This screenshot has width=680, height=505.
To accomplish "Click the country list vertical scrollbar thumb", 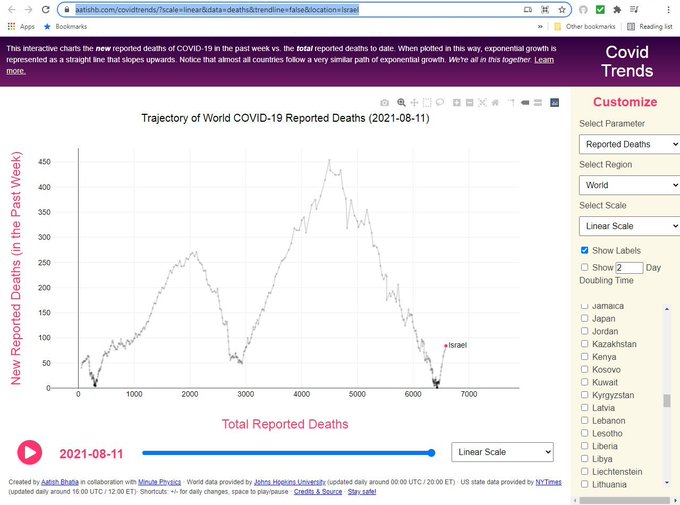I will pyautogui.click(x=667, y=400).
